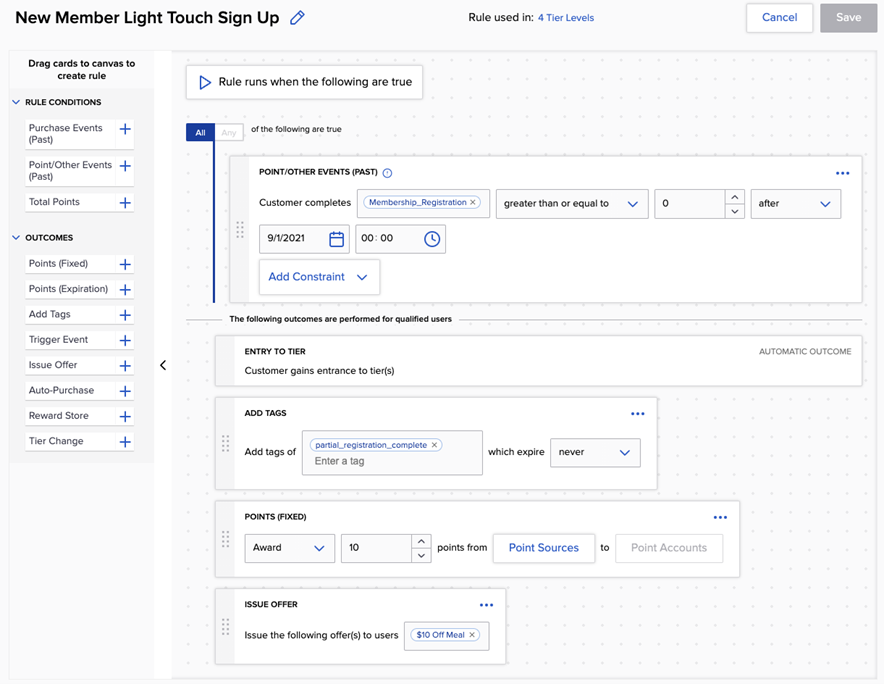Image resolution: width=884 pixels, height=684 pixels.
Task: Select the All conditions toggle
Action: (x=200, y=133)
